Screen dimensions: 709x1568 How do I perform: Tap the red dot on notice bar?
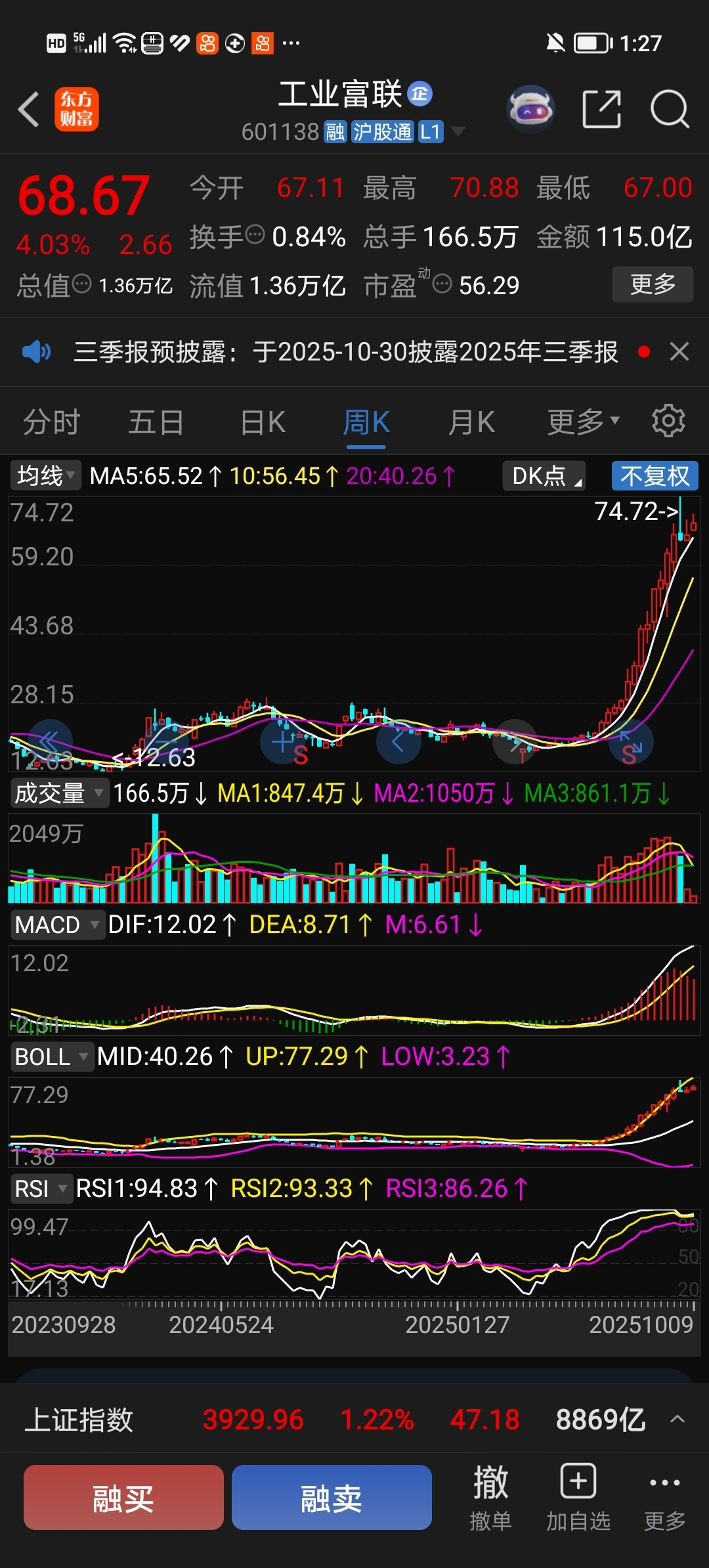(644, 352)
